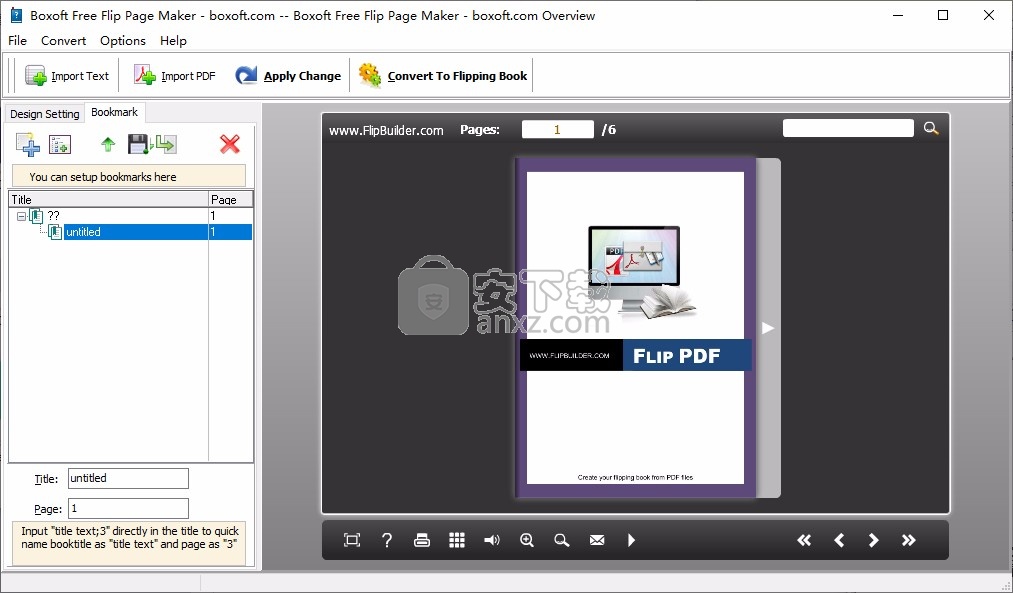The height and width of the screenshot is (593, 1013).
Task: Open the Help menu
Action: pyautogui.click(x=173, y=41)
